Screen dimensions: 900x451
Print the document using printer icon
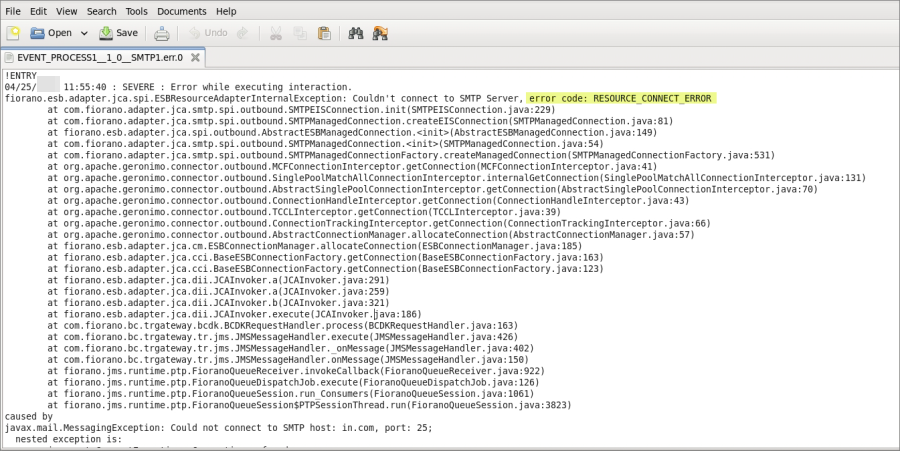tap(162, 33)
